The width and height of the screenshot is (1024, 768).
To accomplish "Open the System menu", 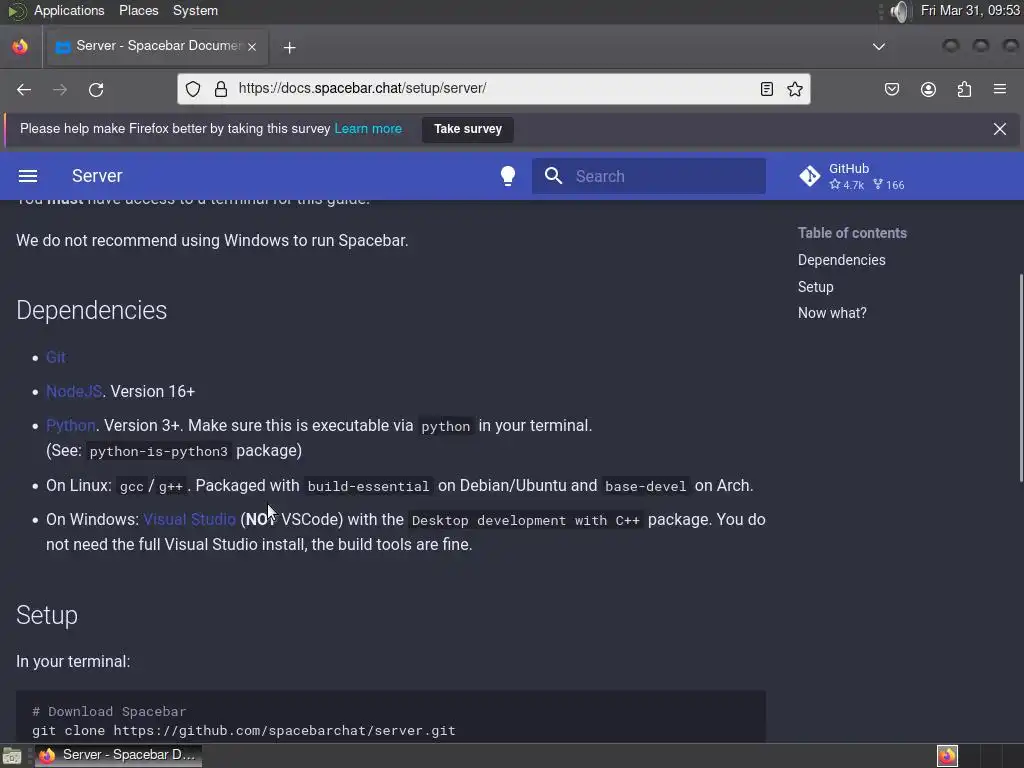I will pyautogui.click(x=195, y=10).
